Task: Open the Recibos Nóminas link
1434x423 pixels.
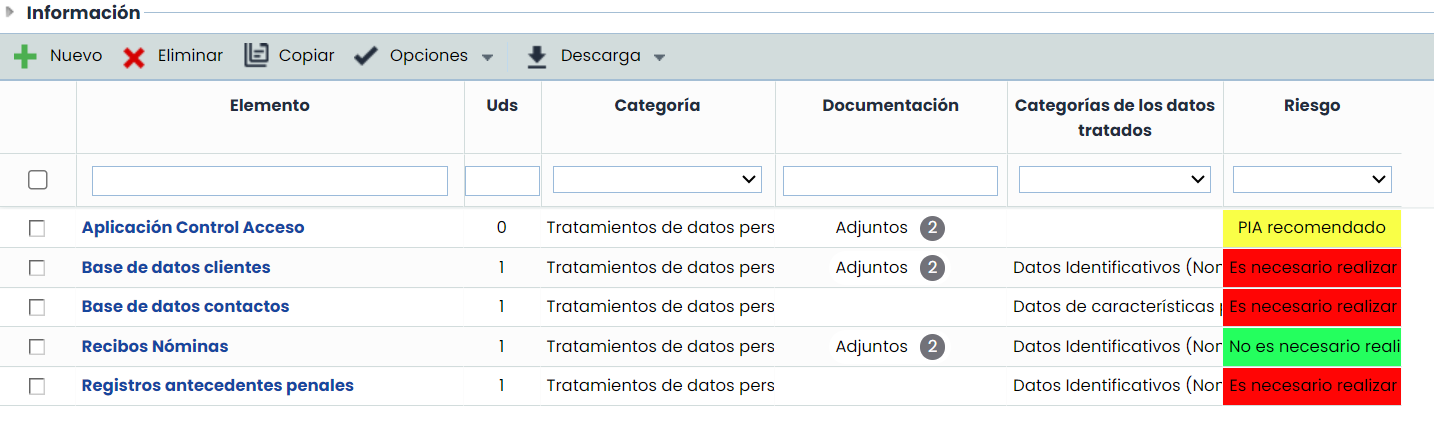Action: (x=155, y=347)
